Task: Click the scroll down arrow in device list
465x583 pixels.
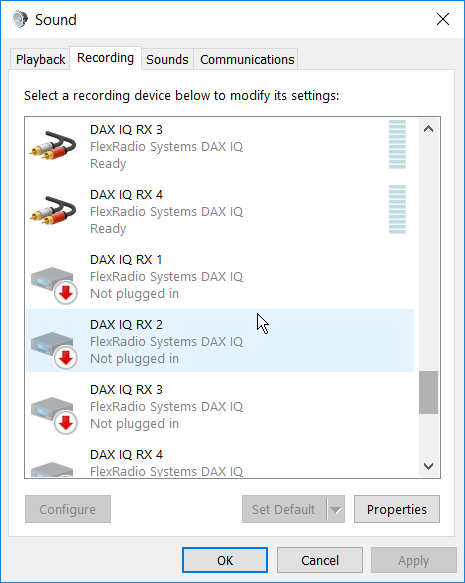Action: tap(429, 466)
